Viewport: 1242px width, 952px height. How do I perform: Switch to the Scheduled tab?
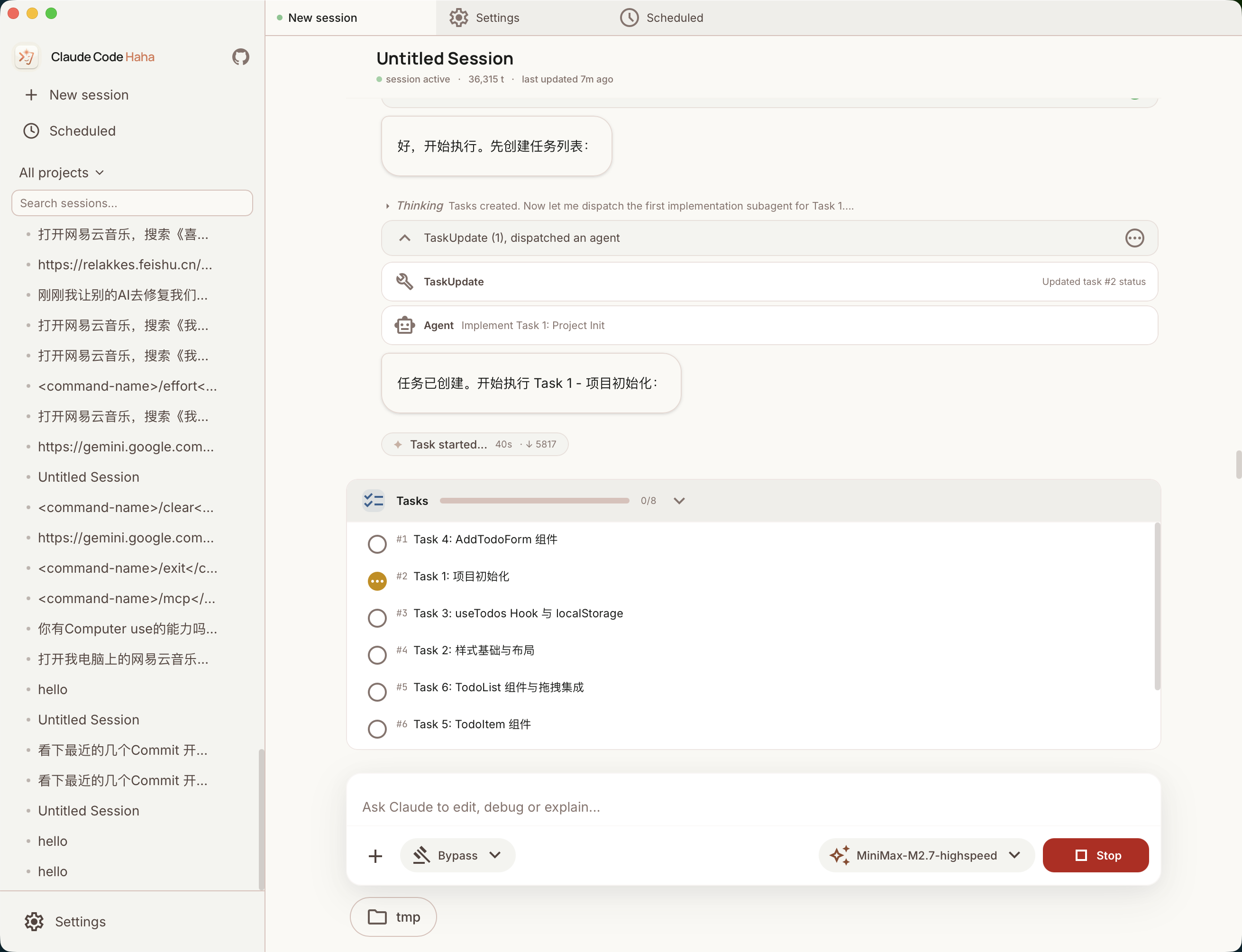(661, 18)
